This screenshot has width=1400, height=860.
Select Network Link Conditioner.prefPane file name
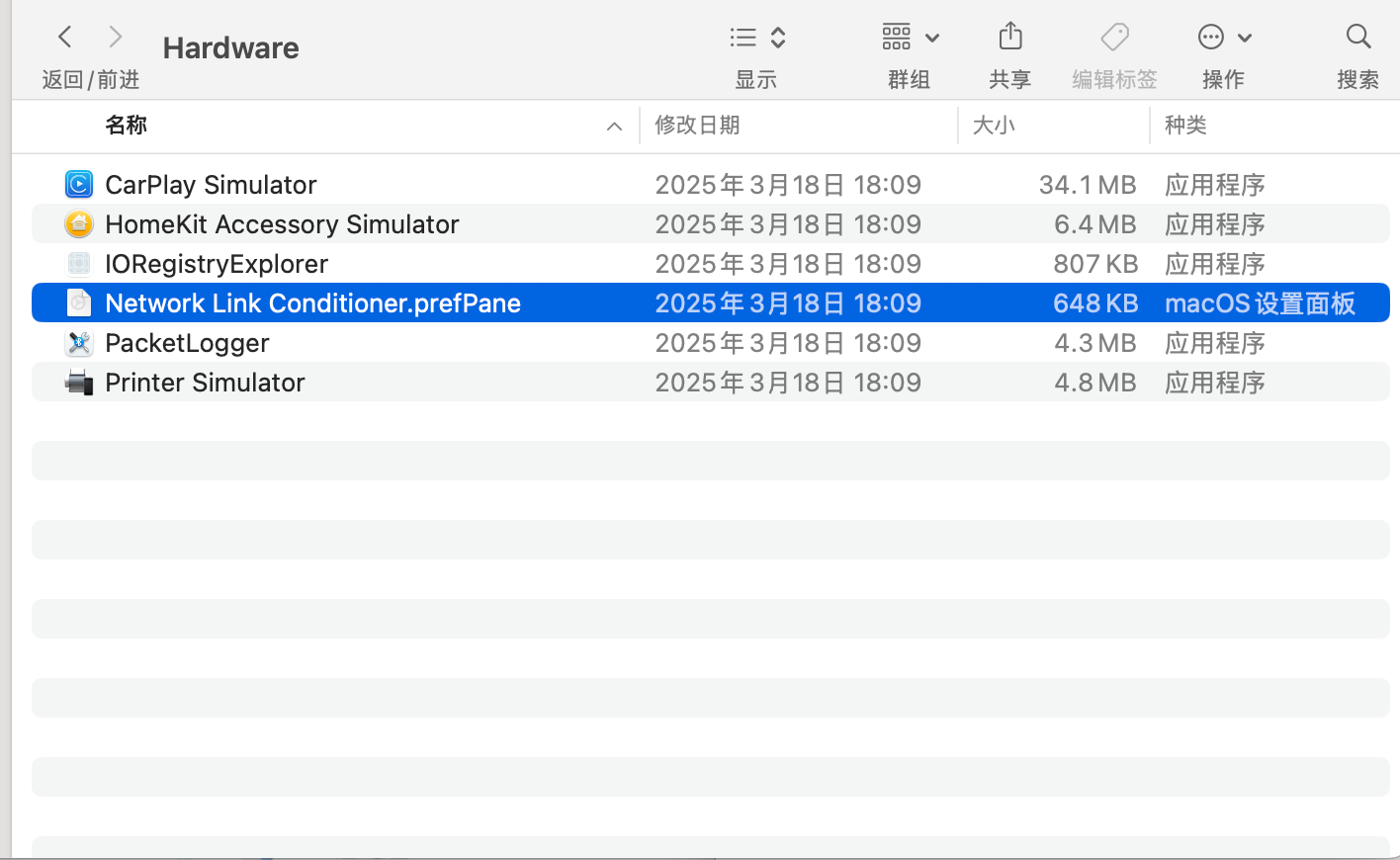(312, 303)
